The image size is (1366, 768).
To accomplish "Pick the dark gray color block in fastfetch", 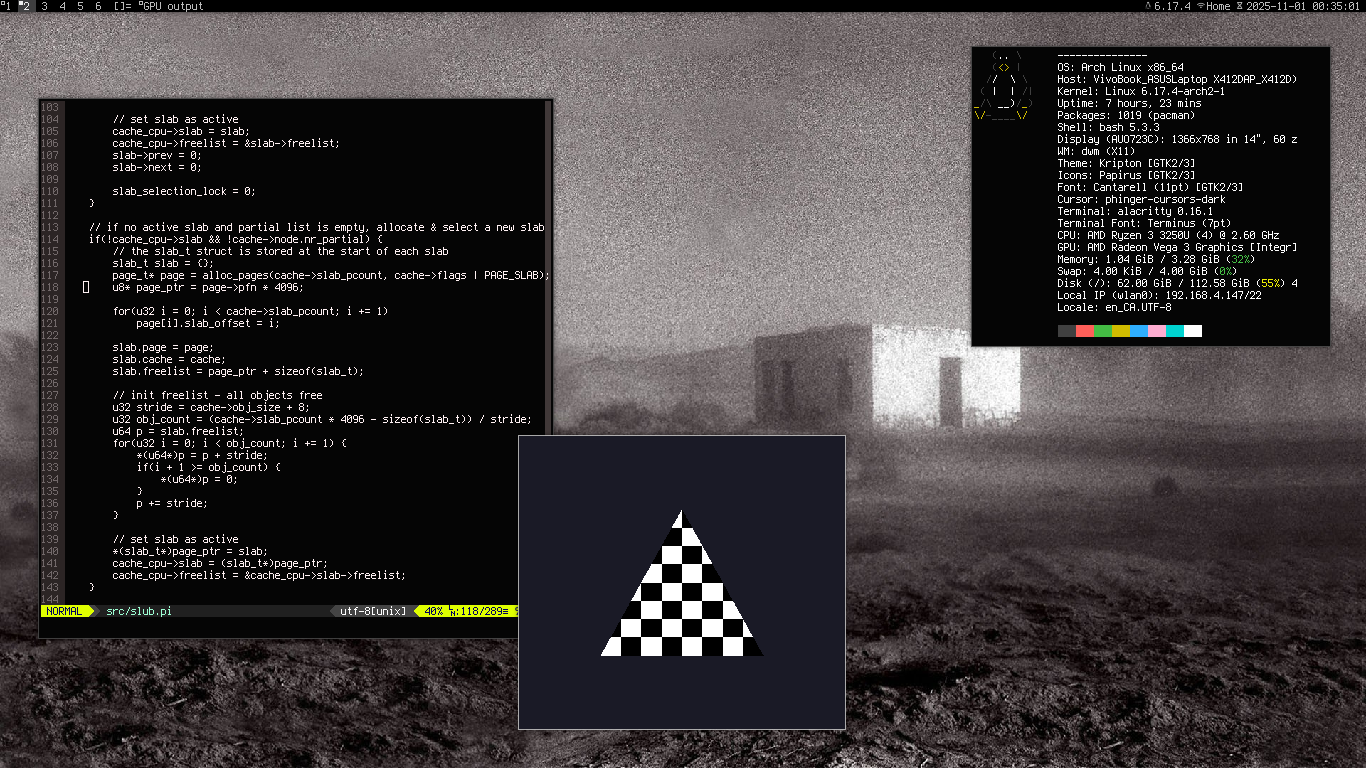I will [x=1067, y=331].
